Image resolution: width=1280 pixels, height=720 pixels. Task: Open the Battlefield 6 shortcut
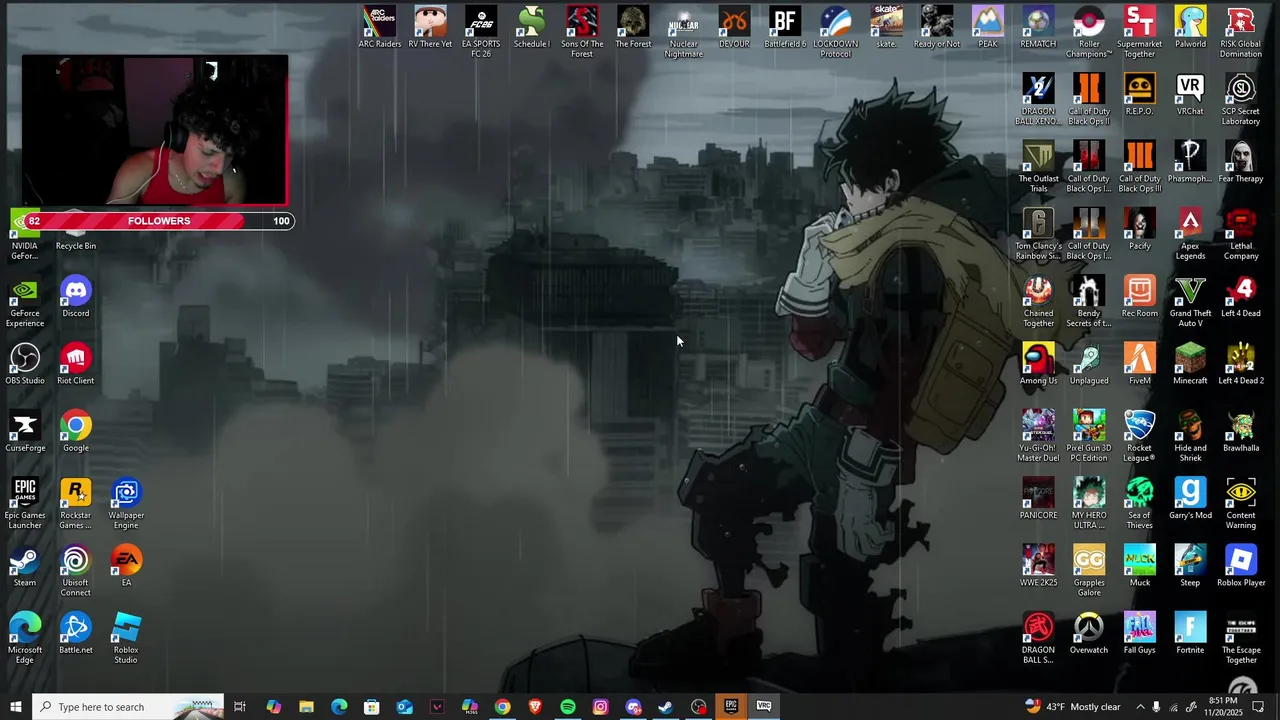785,28
